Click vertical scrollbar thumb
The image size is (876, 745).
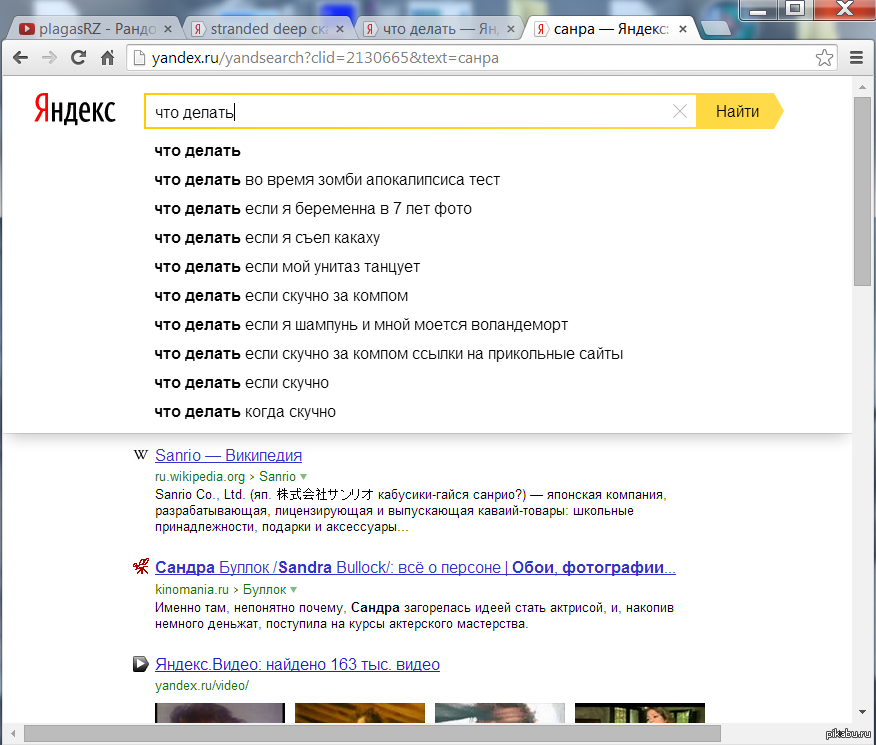[862, 192]
